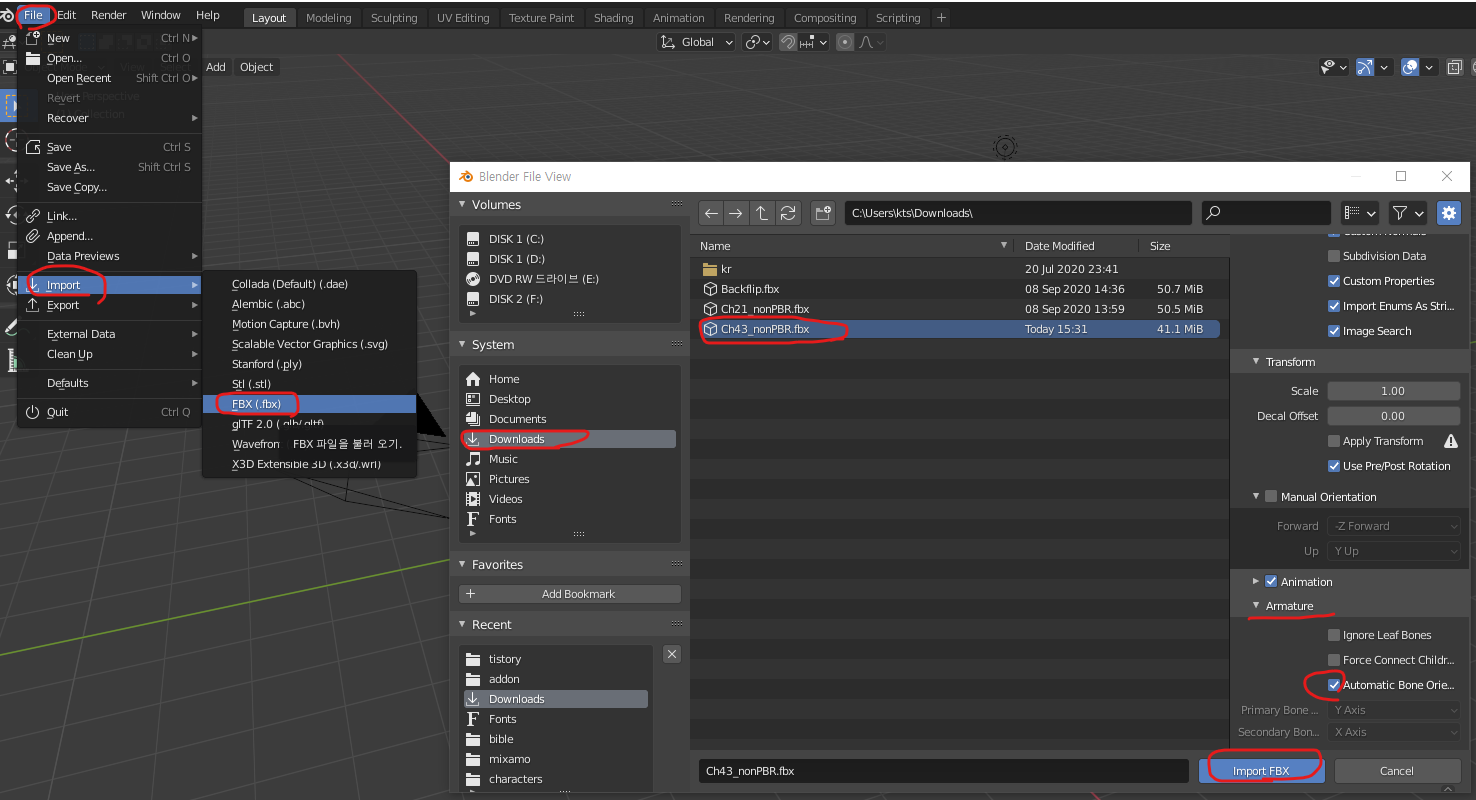Click the file name field Ch43_nonPBR.fbx
The width and height of the screenshot is (1476, 800).
coord(943,771)
